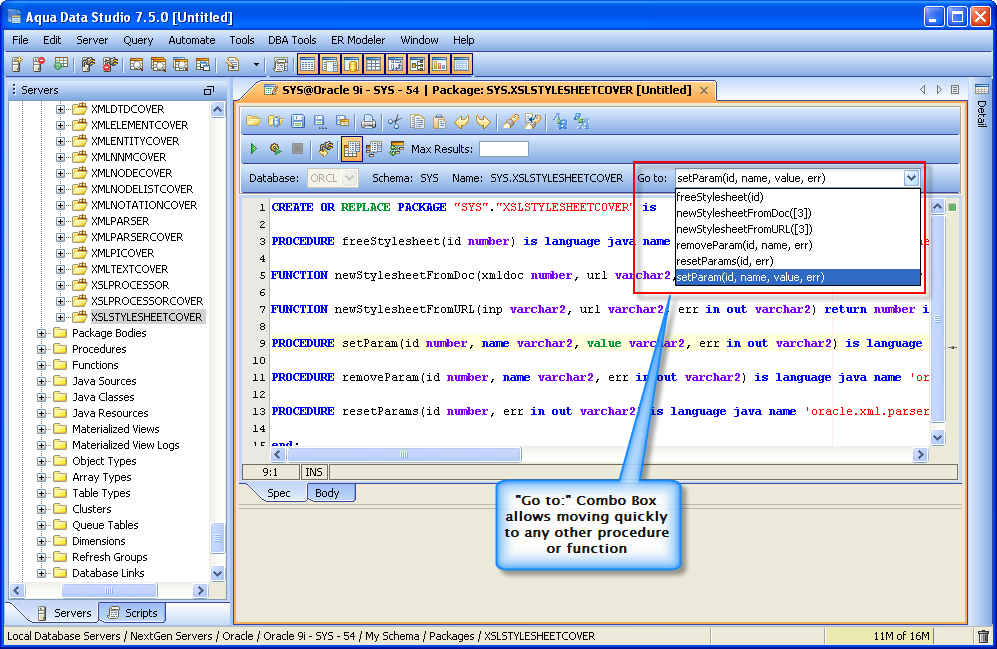997x649 pixels.
Task: Toggle the bar chart view icon
Action: tap(439, 64)
